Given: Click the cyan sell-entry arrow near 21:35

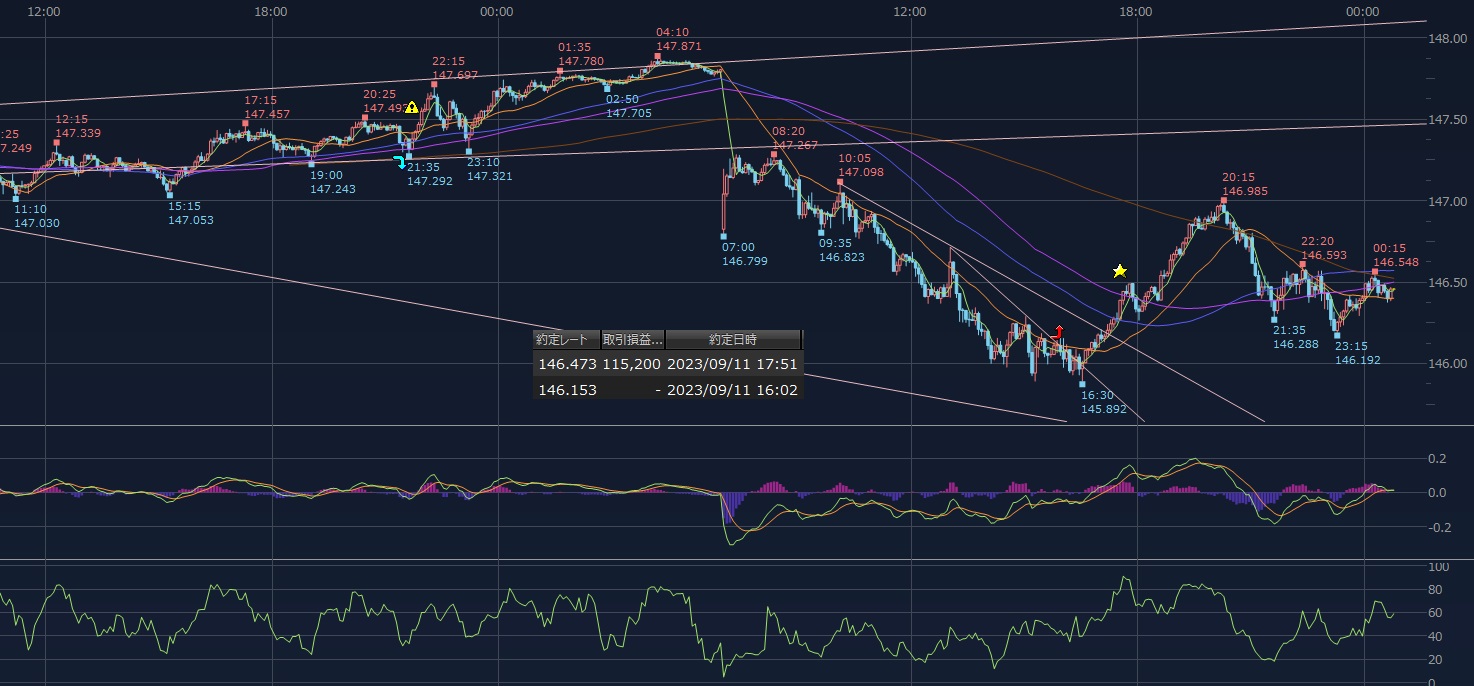Looking at the screenshot, I should click(x=400, y=162).
